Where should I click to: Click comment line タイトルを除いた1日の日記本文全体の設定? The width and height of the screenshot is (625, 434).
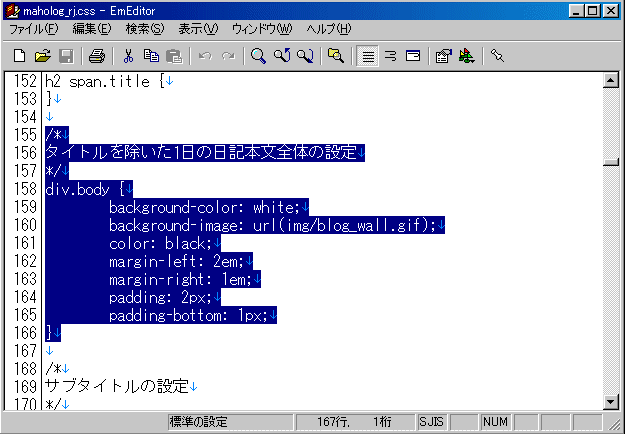click(200, 153)
